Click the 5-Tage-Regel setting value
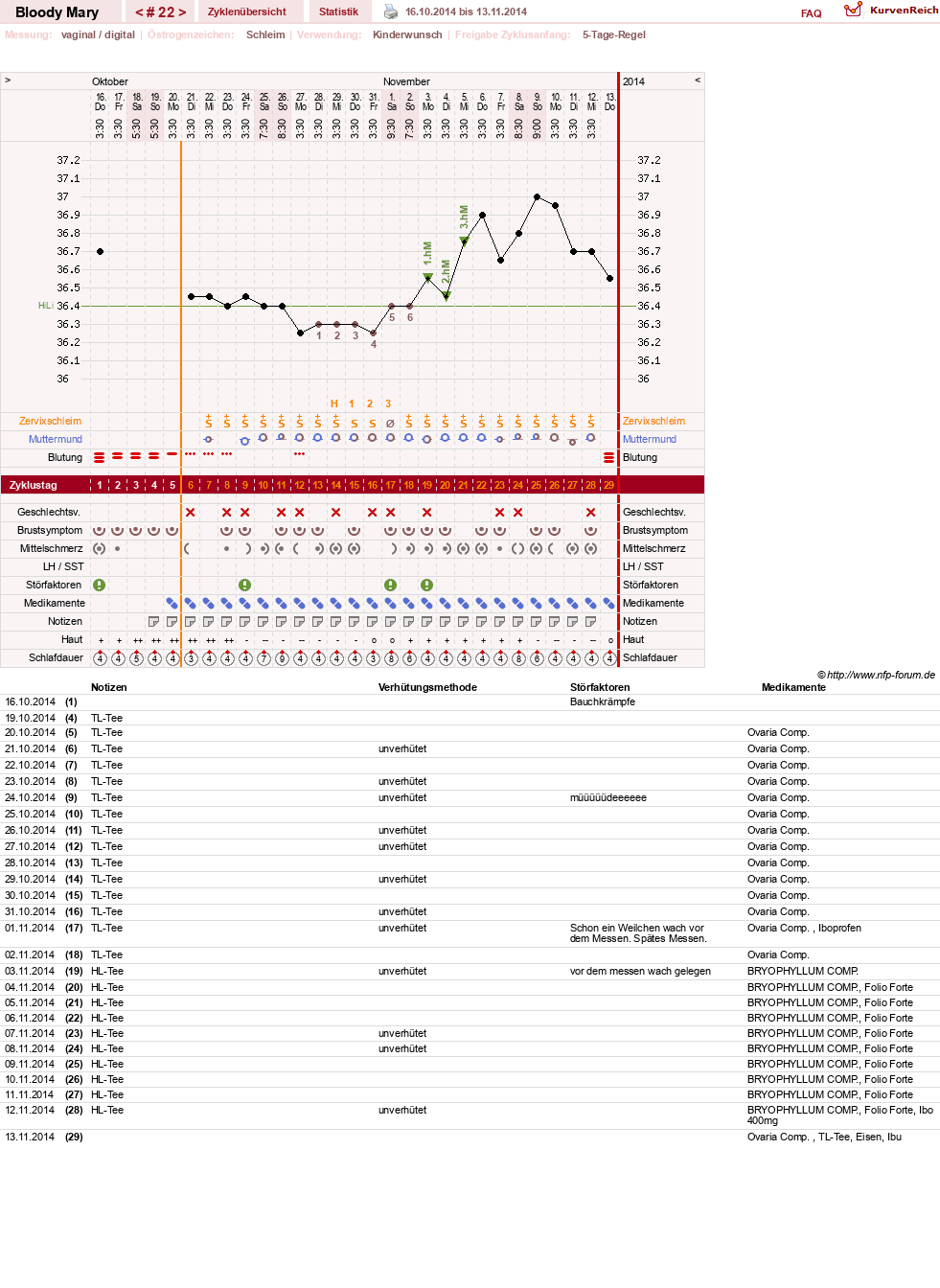The image size is (940, 1288). pos(614,34)
